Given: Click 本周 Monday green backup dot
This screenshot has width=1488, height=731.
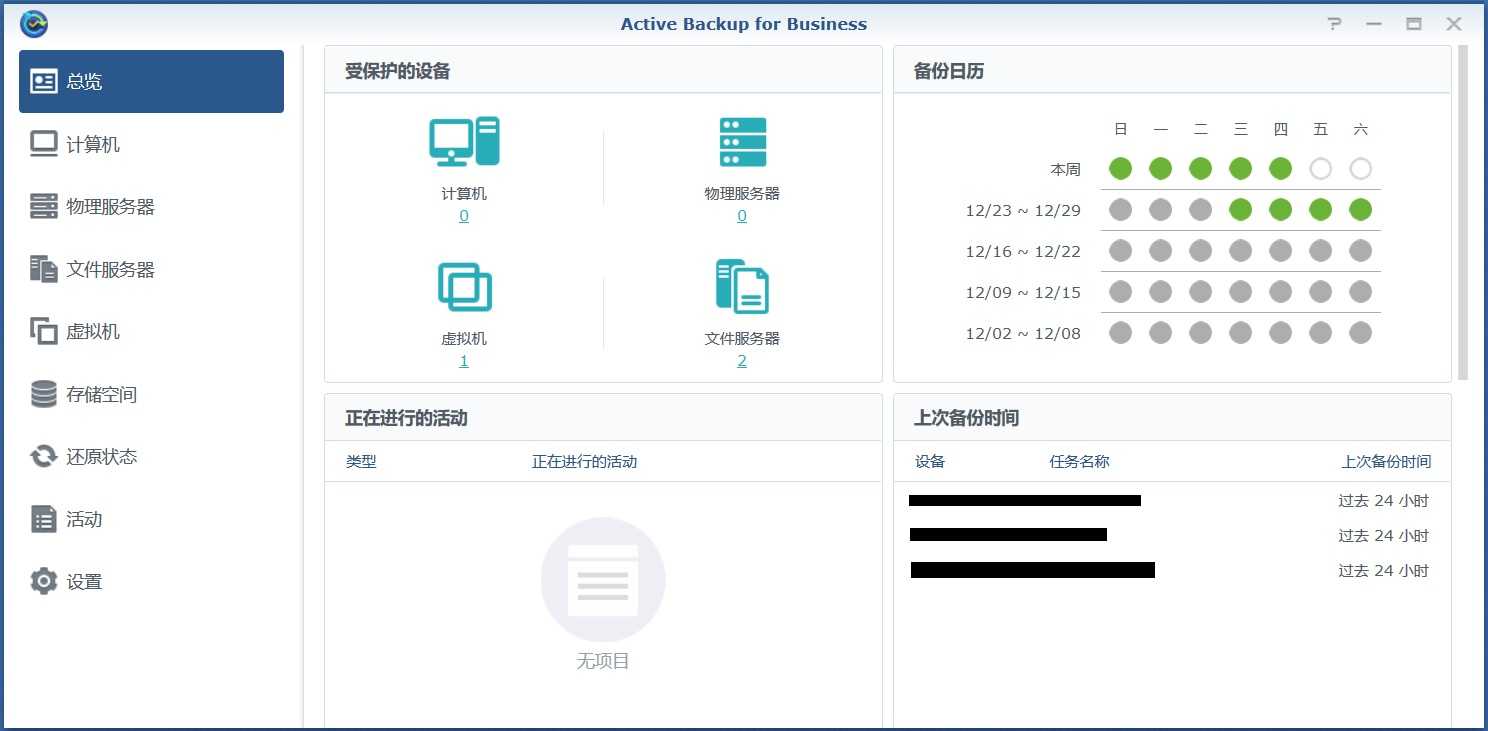Looking at the screenshot, I should 1161,169.
